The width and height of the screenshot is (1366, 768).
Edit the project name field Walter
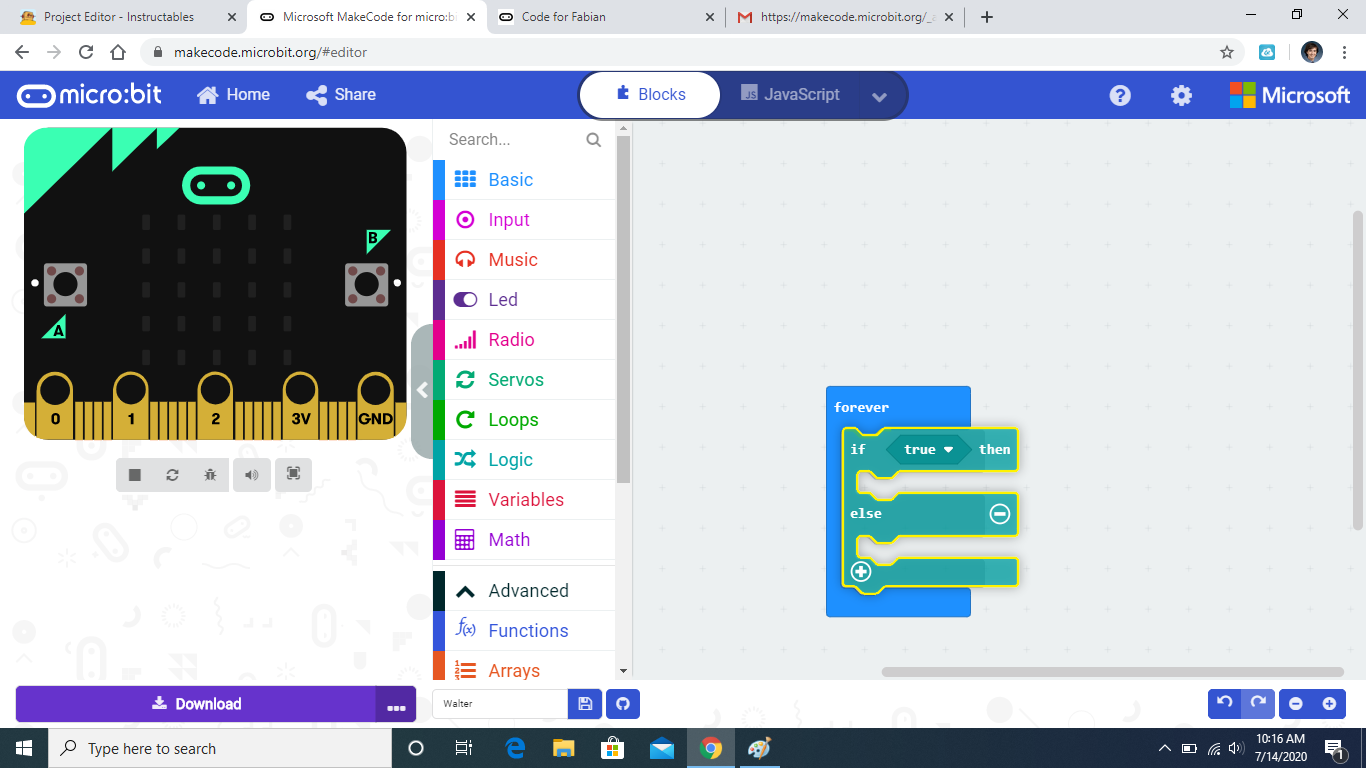500,704
